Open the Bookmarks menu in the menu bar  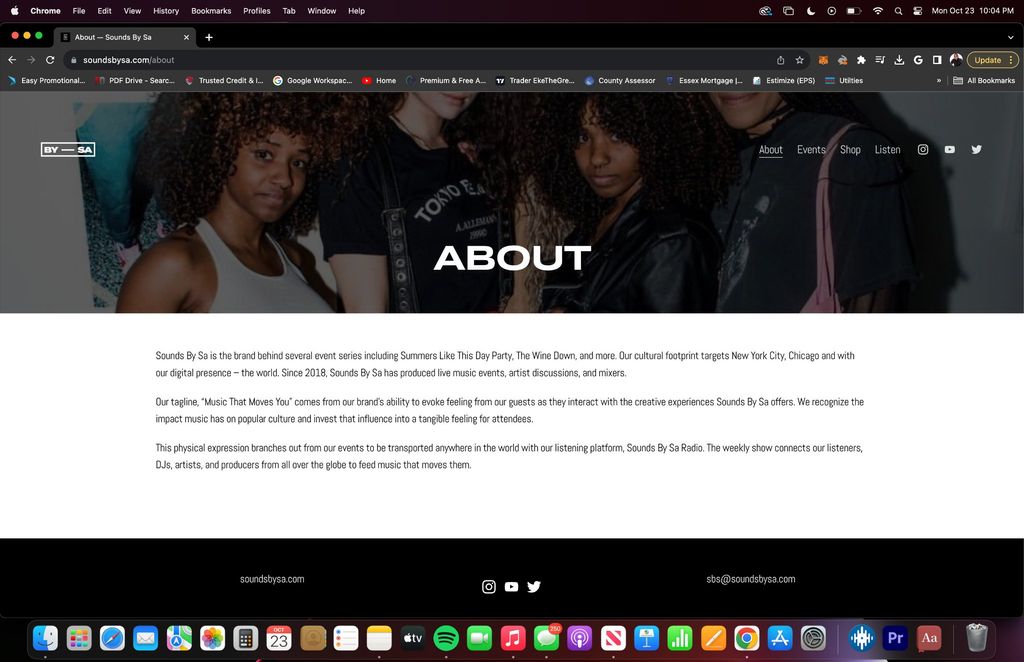[211, 11]
